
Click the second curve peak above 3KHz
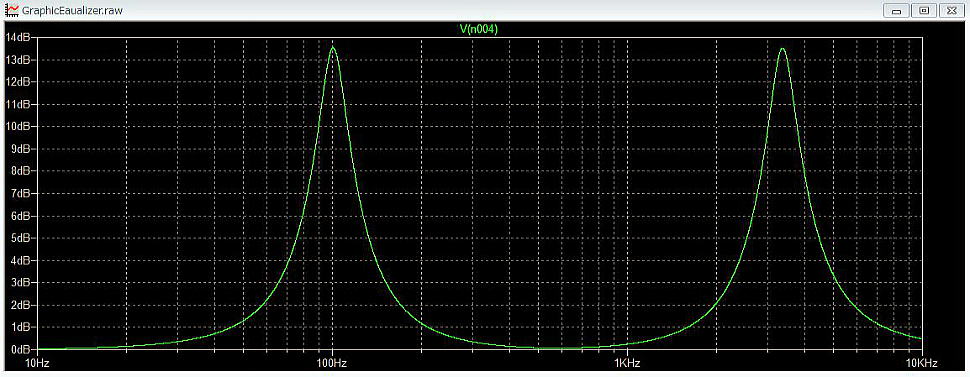(x=783, y=48)
